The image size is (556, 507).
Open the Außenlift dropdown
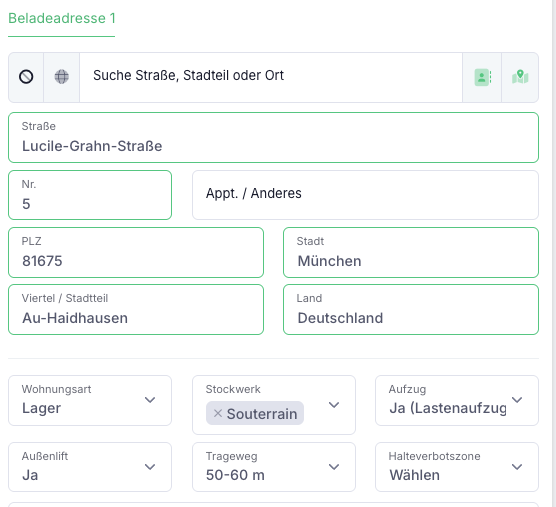click(x=90, y=467)
